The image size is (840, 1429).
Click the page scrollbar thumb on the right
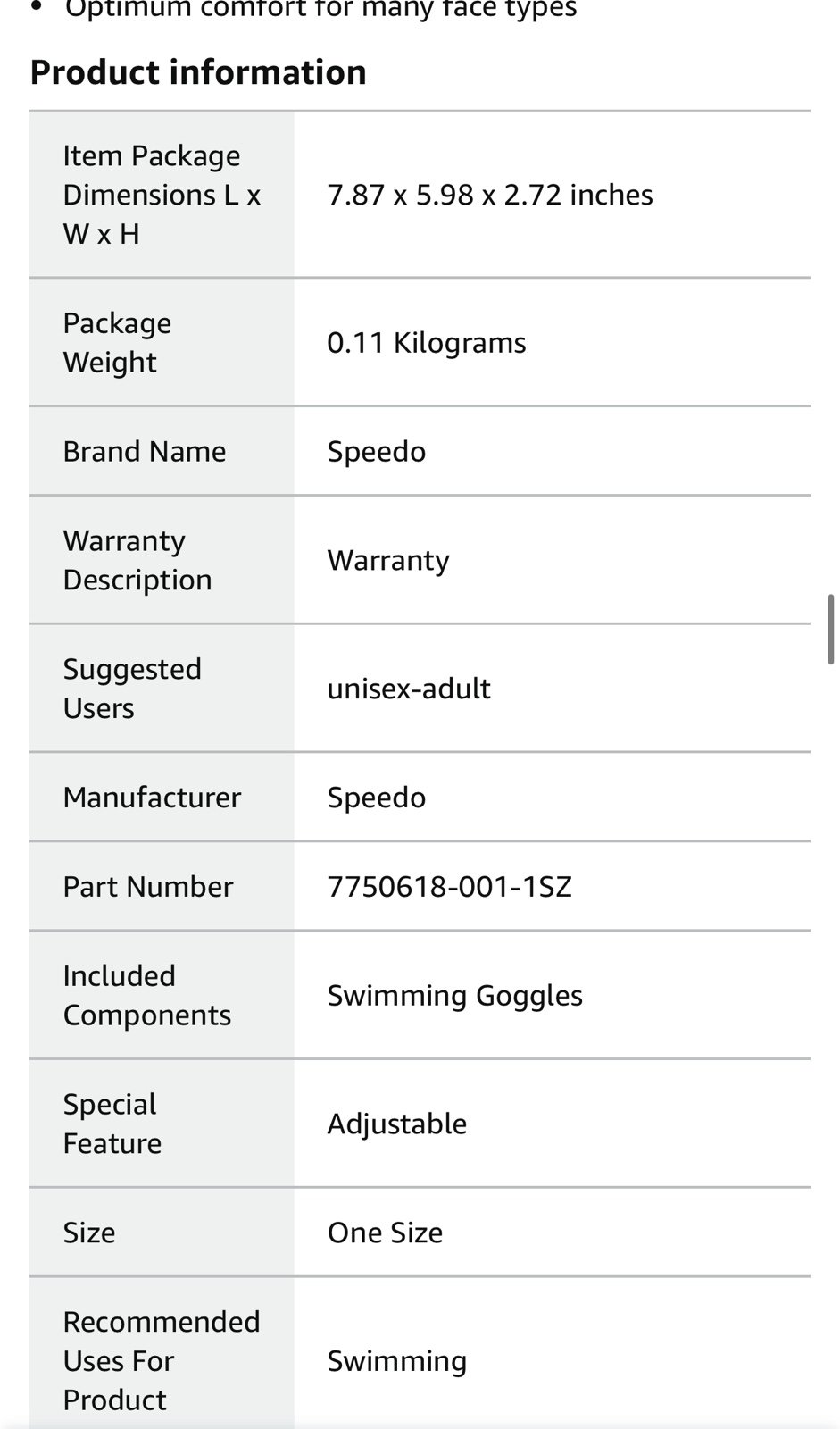click(831, 630)
